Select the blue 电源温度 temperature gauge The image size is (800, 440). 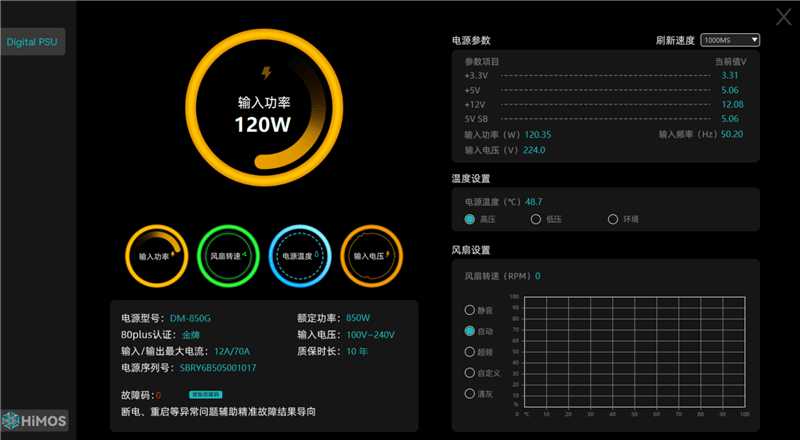[300, 256]
